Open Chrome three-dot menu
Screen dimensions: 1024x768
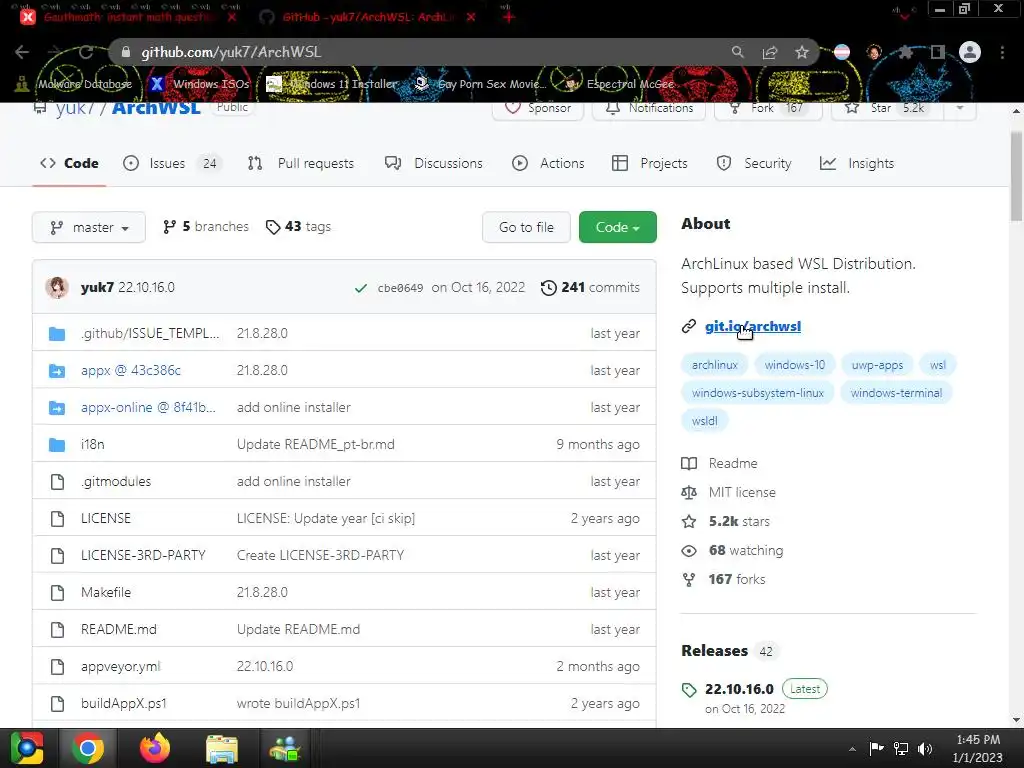(x=1002, y=52)
